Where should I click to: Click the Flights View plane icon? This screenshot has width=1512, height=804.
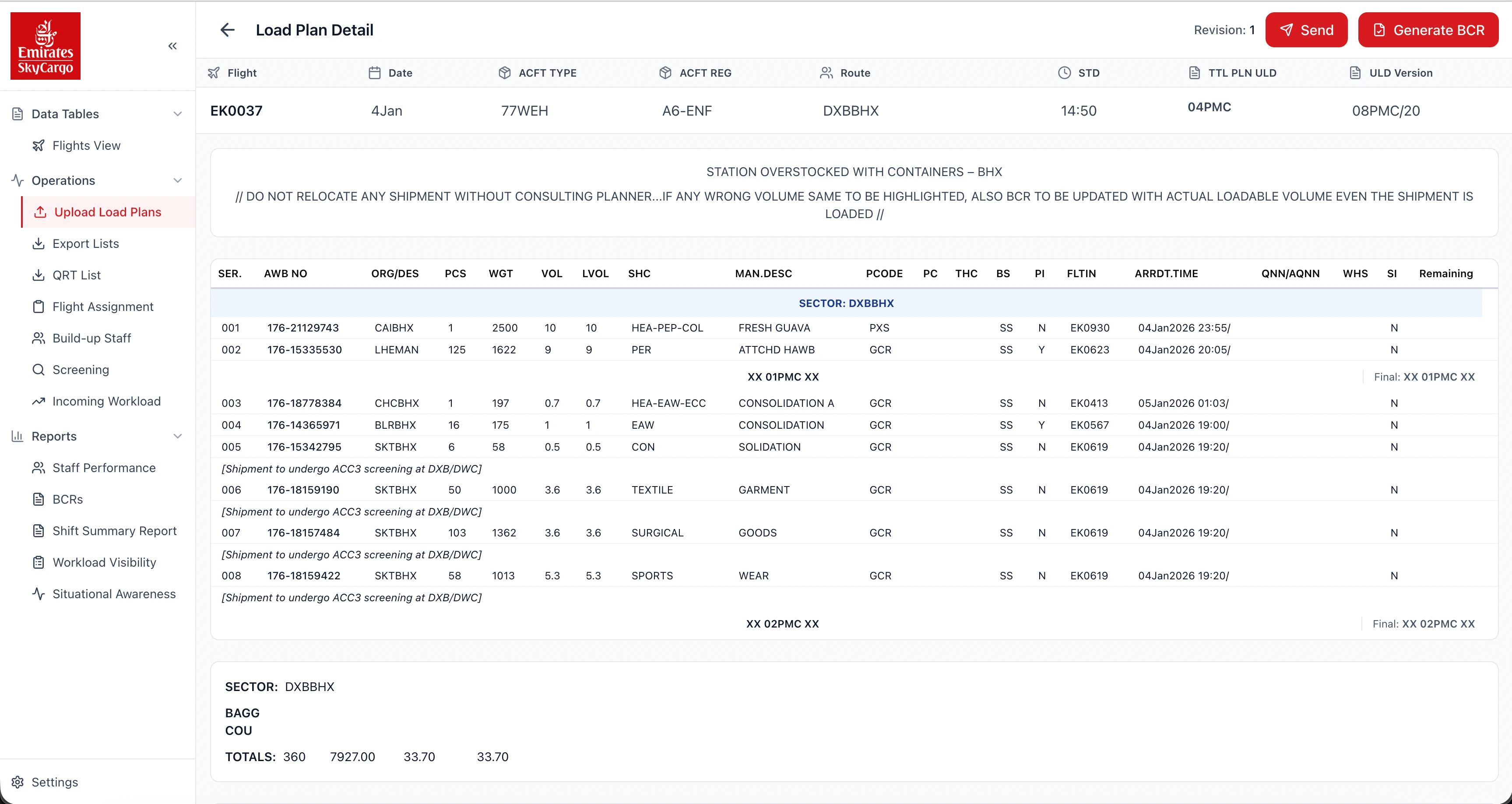[x=39, y=146]
